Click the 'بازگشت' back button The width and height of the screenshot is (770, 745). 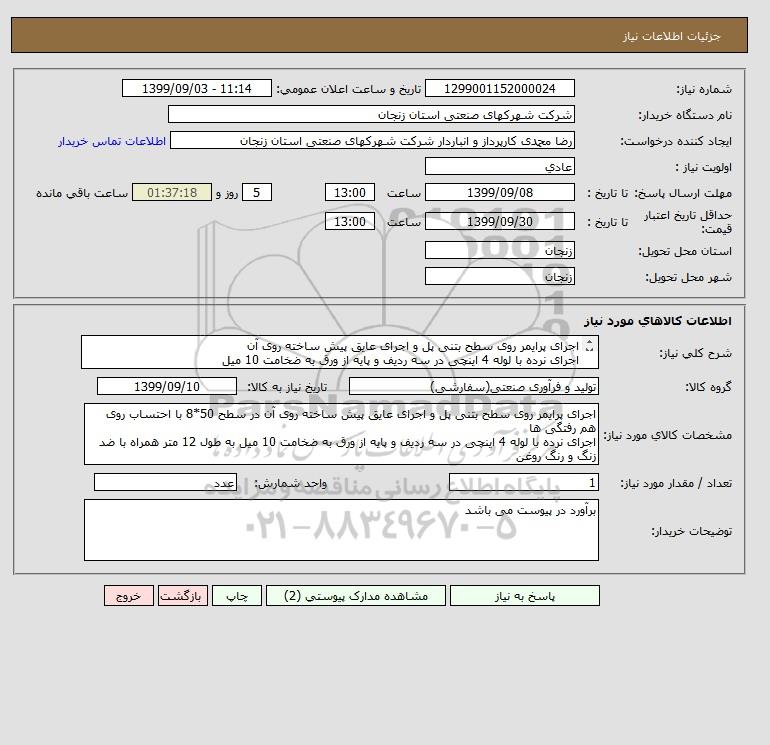coord(183,596)
